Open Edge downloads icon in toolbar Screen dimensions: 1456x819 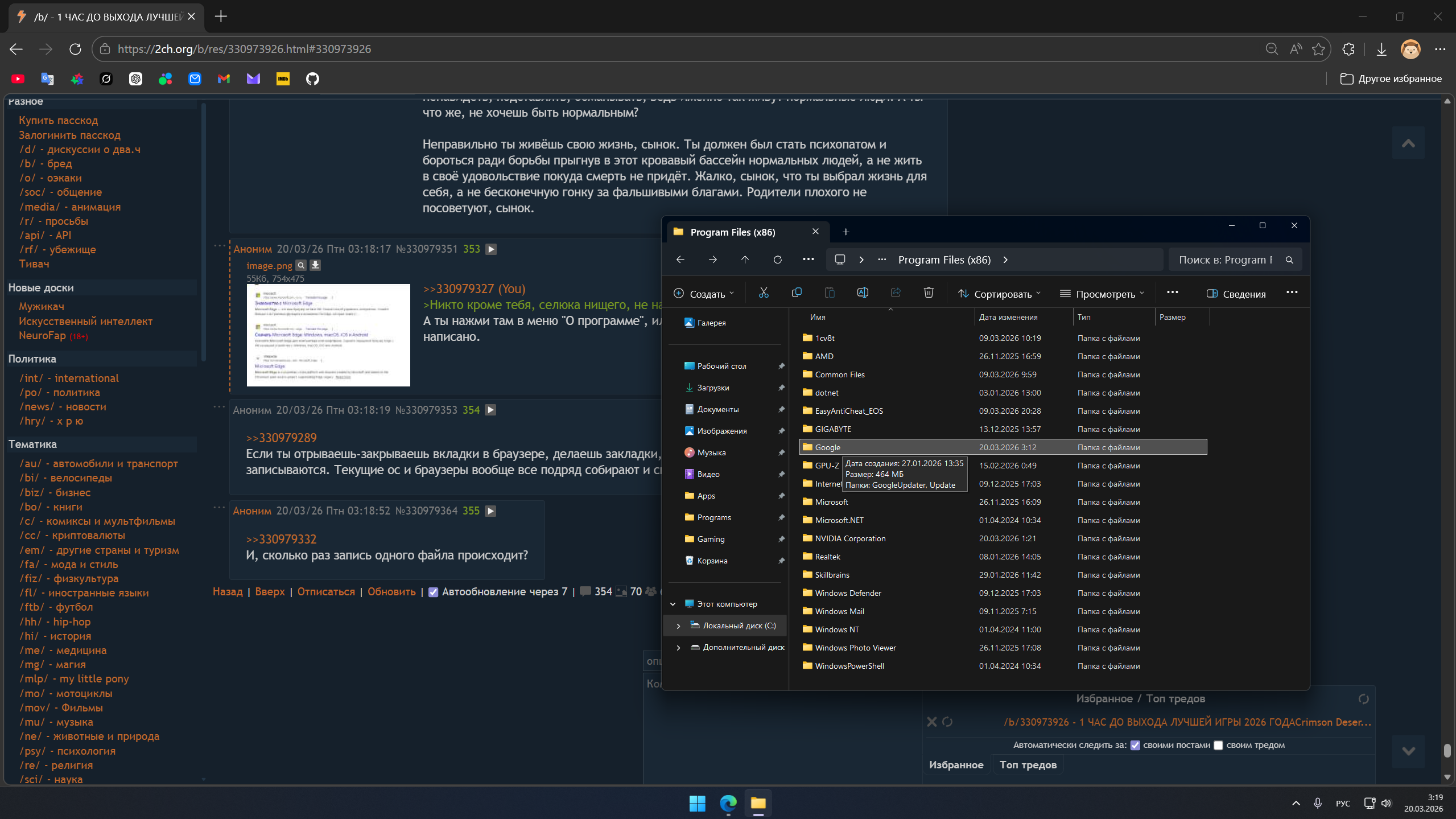1381,49
